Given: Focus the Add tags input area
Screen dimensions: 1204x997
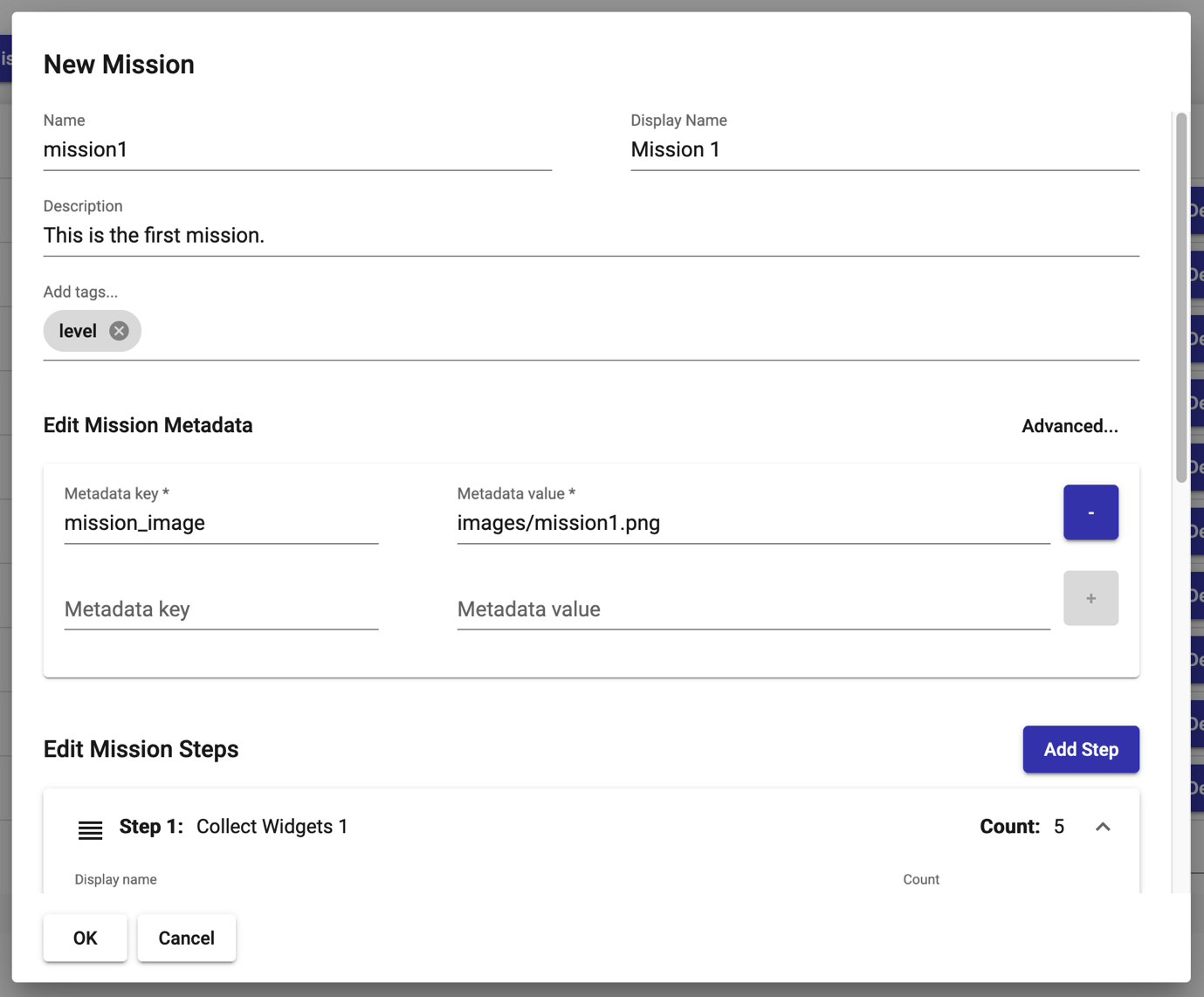Looking at the screenshot, I should [637, 332].
